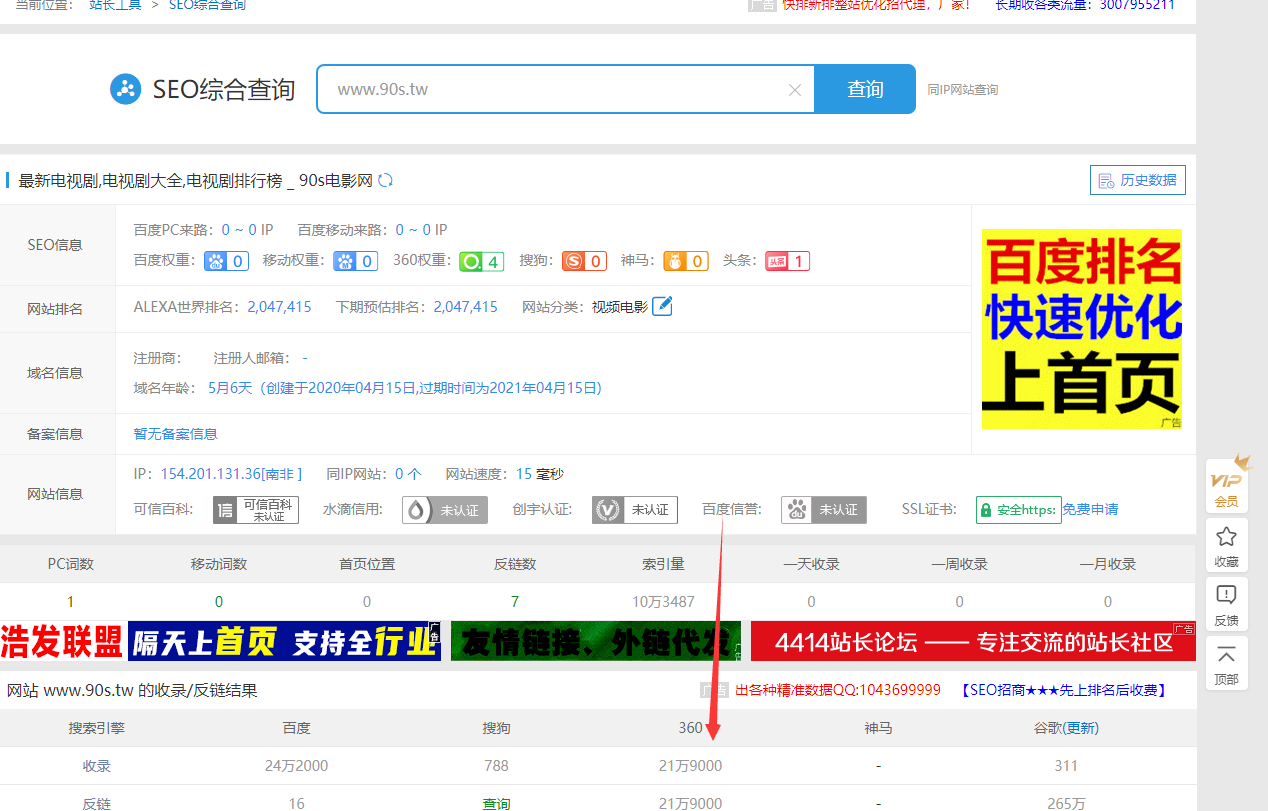This screenshot has width=1268, height=811.
Task: Click the 首页位置 column header
Action: coord(367,564)
